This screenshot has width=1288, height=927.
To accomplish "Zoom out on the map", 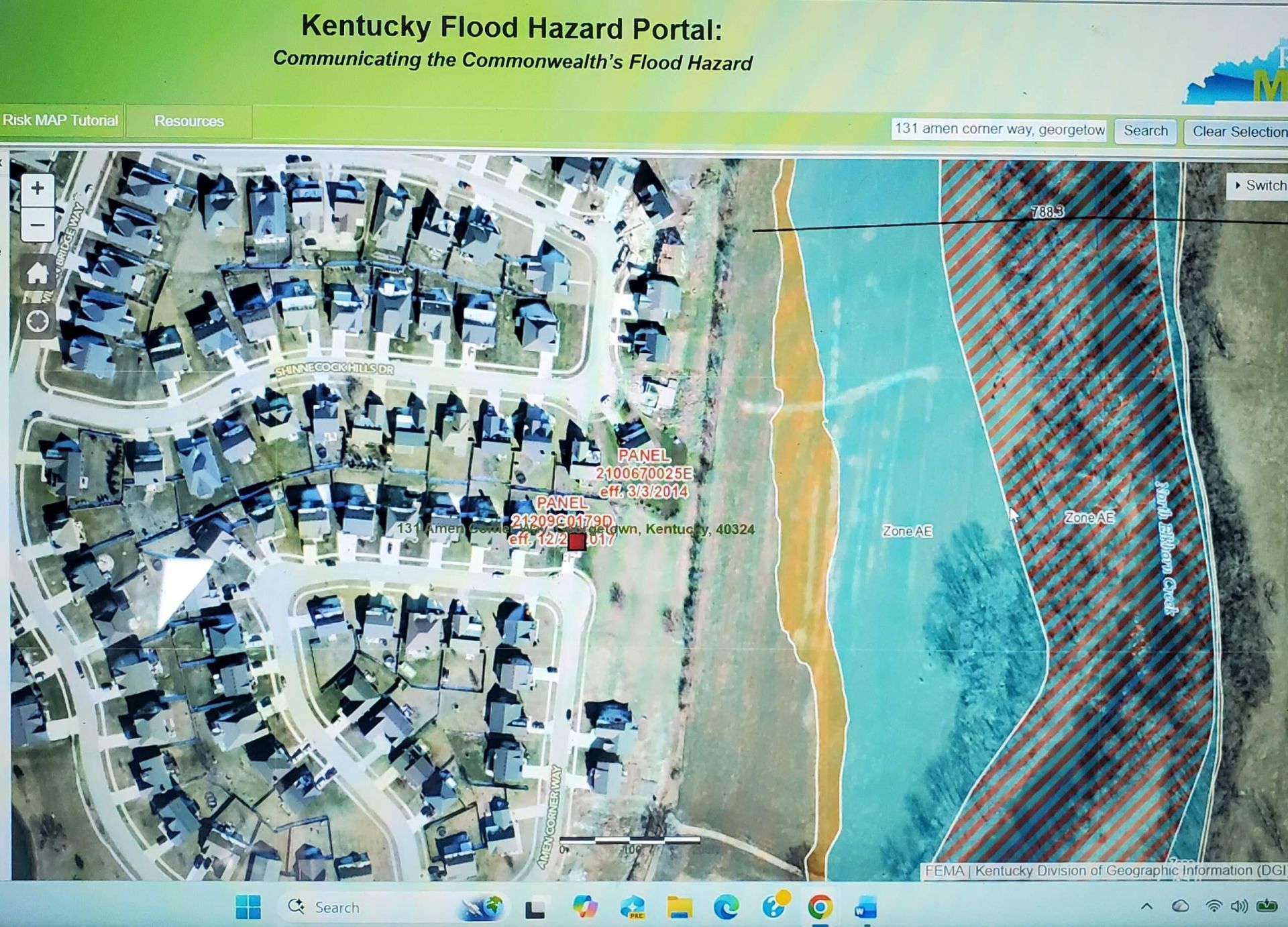I will pyautogui.click(x=38, y=225).
